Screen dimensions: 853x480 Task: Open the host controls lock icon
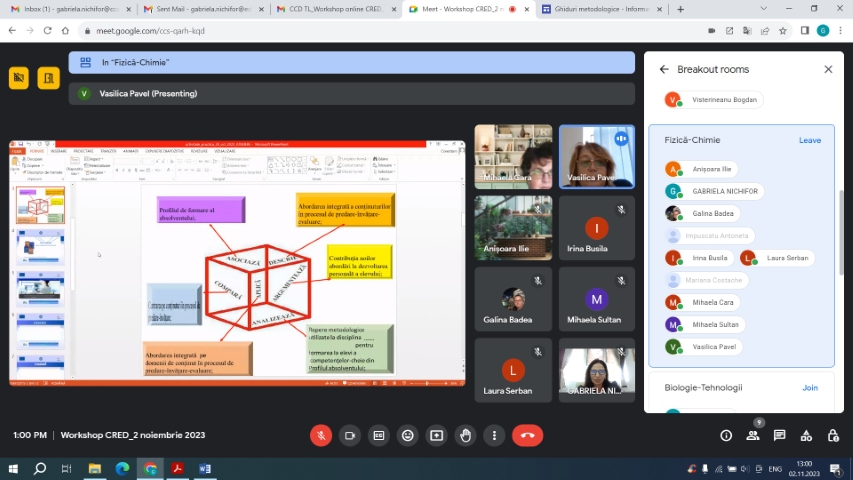pos(833,435)
